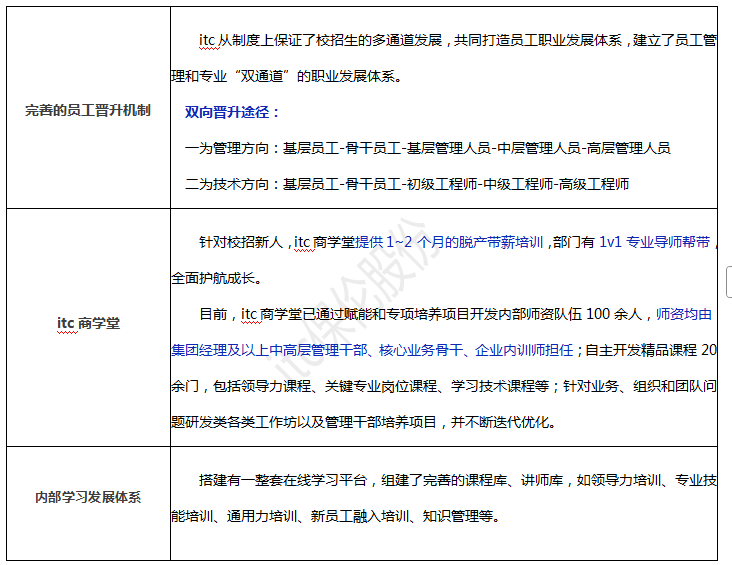Click the 'itc 商学堂' row header cell
This screenshot has width=732, height=565.
tap(88, 323)
